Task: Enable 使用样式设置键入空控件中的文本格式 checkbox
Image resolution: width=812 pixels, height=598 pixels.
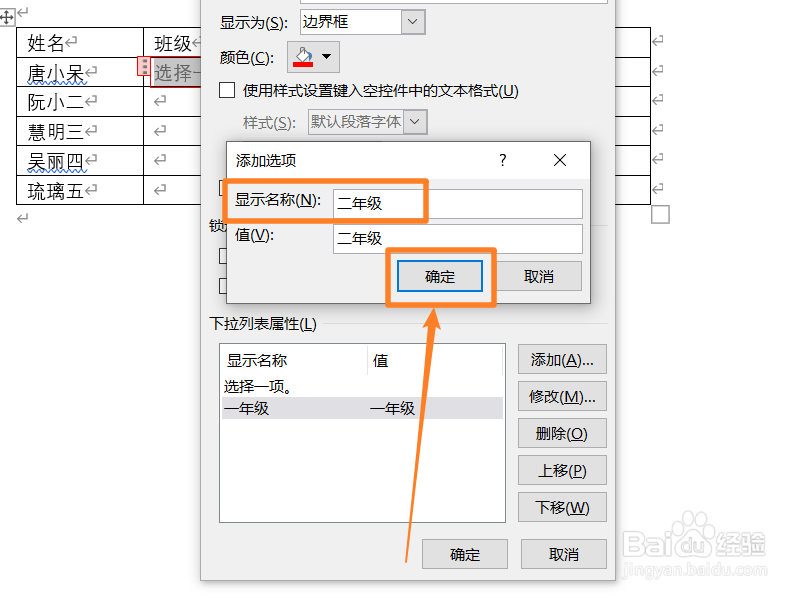Action: (225, 90)
